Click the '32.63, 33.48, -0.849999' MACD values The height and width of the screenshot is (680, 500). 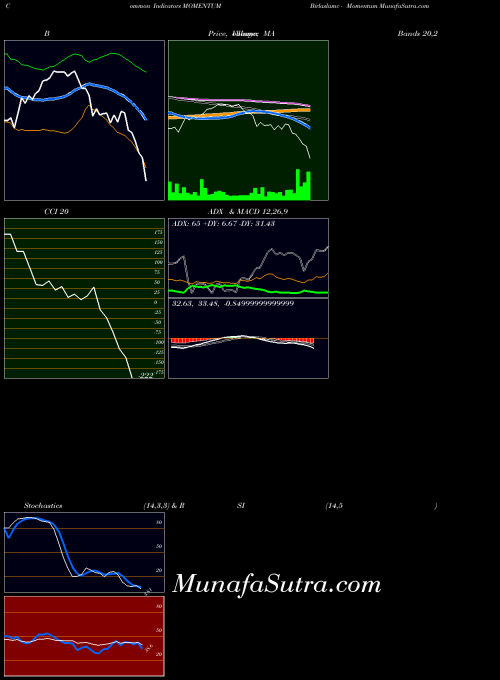(x=233, y=304)
